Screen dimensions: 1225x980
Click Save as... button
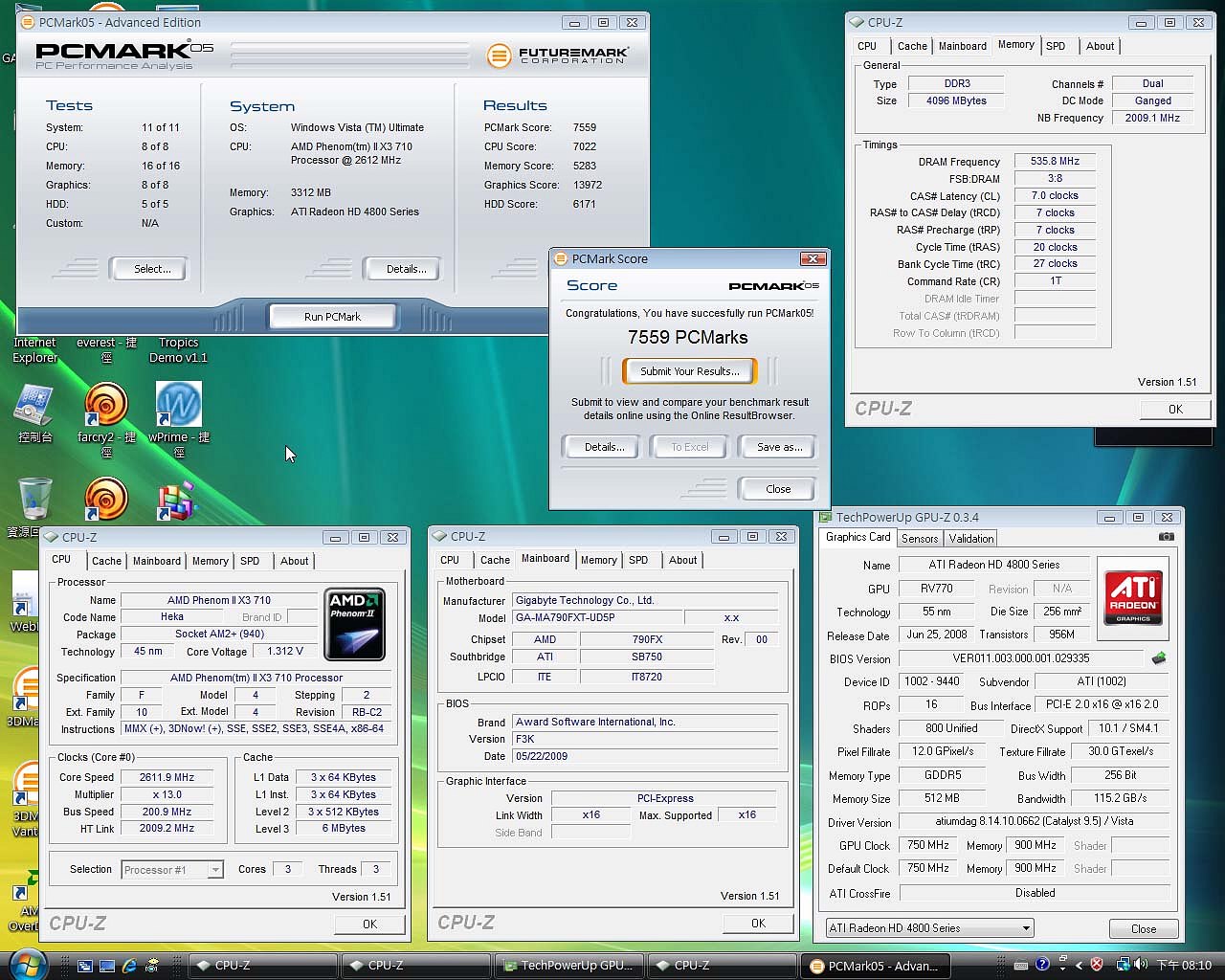(x=779, y=447)
